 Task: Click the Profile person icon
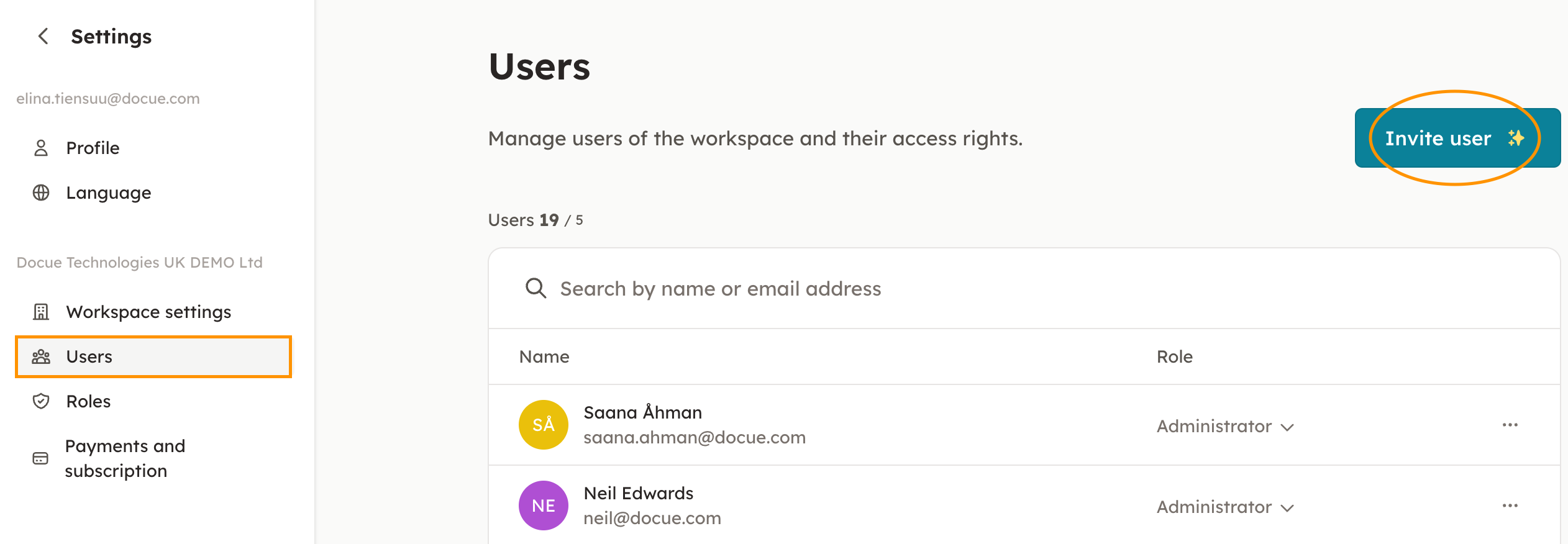[41, 148]
